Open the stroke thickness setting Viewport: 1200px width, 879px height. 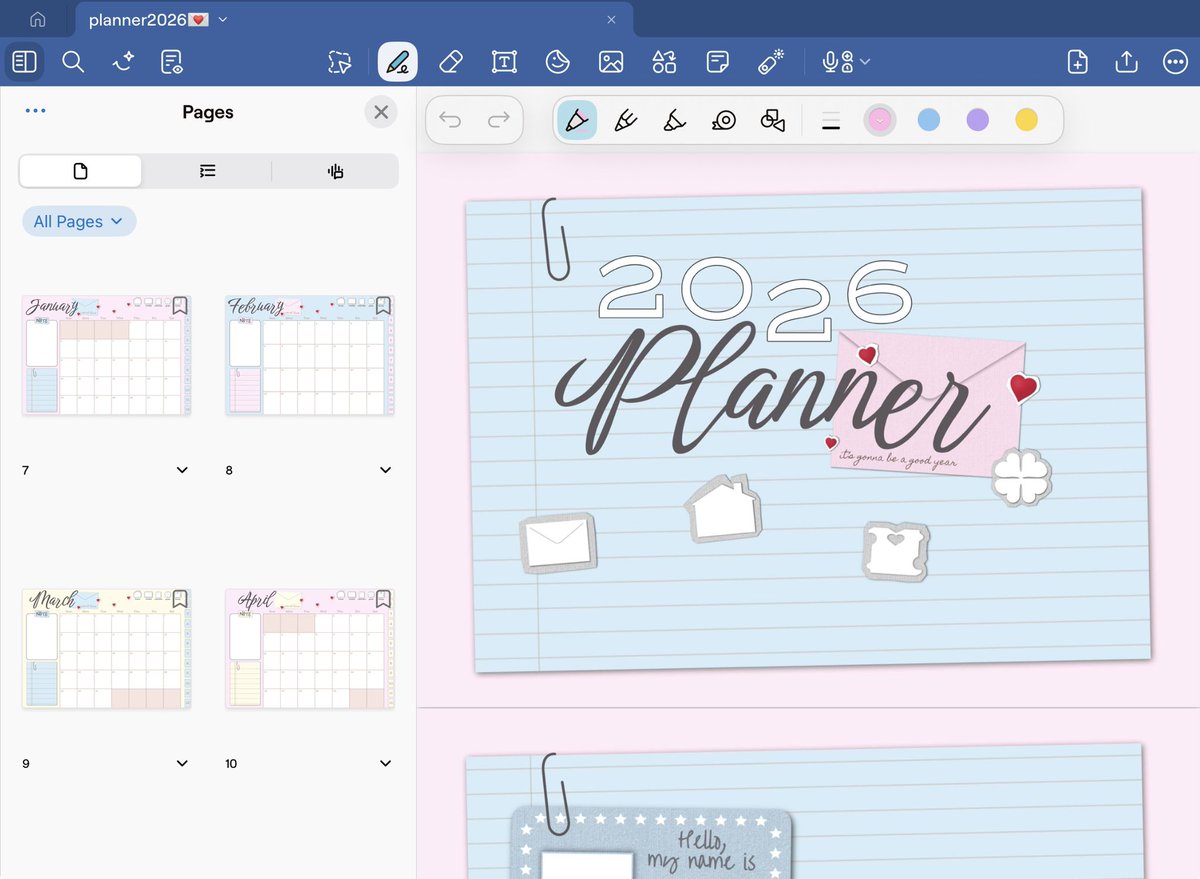(x=830, y=121)
